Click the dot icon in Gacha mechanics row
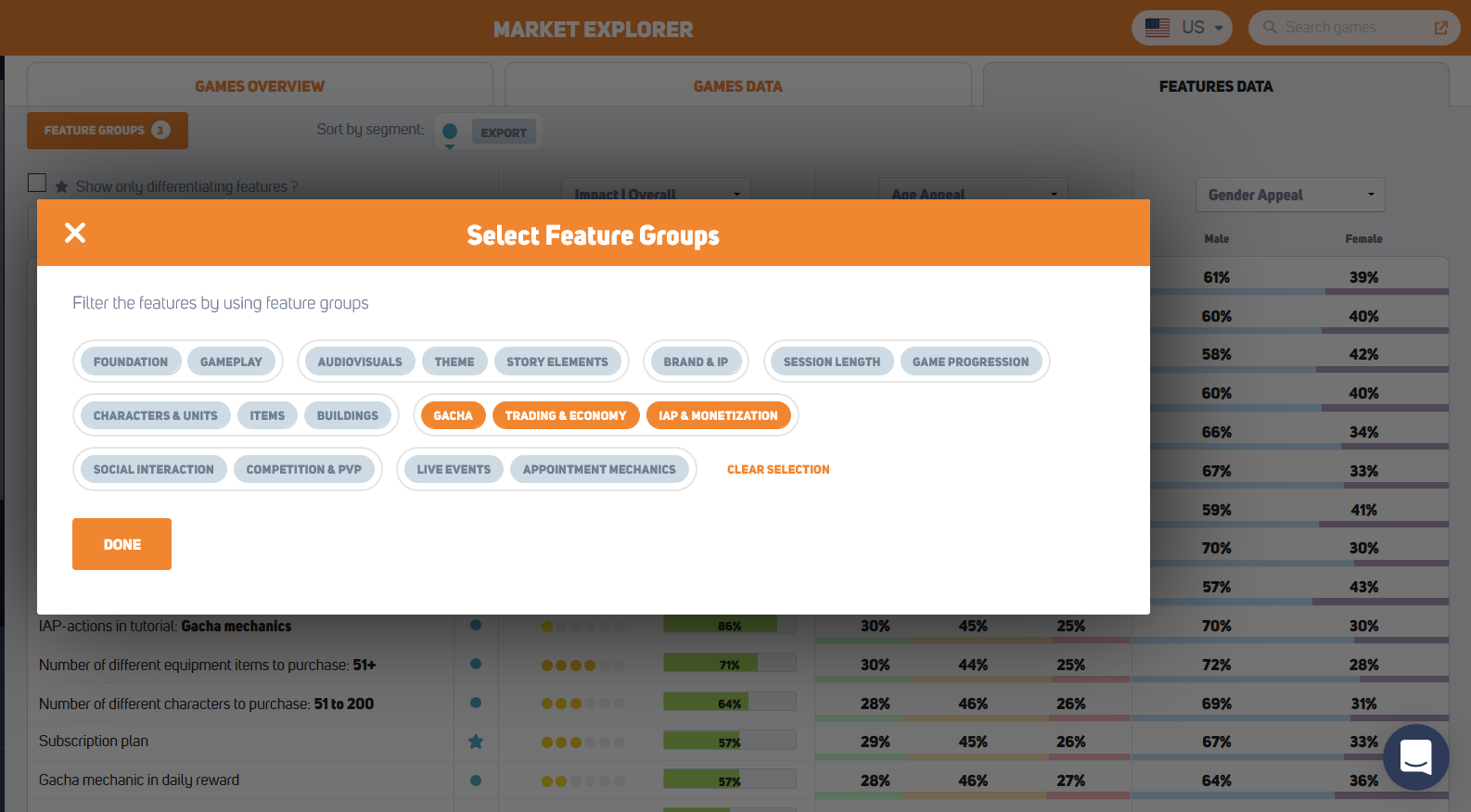The width and height of the screenshot is (1471, 812). click(476, 625)
